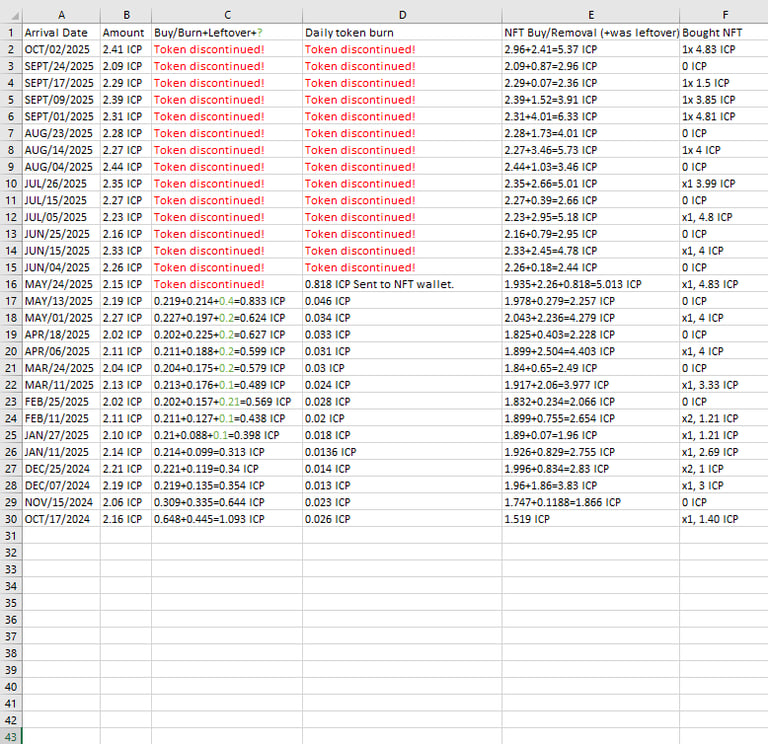
Task: Click cell '0.818 ICP Sent to NFT wallet.'
Action: point(402,284)
